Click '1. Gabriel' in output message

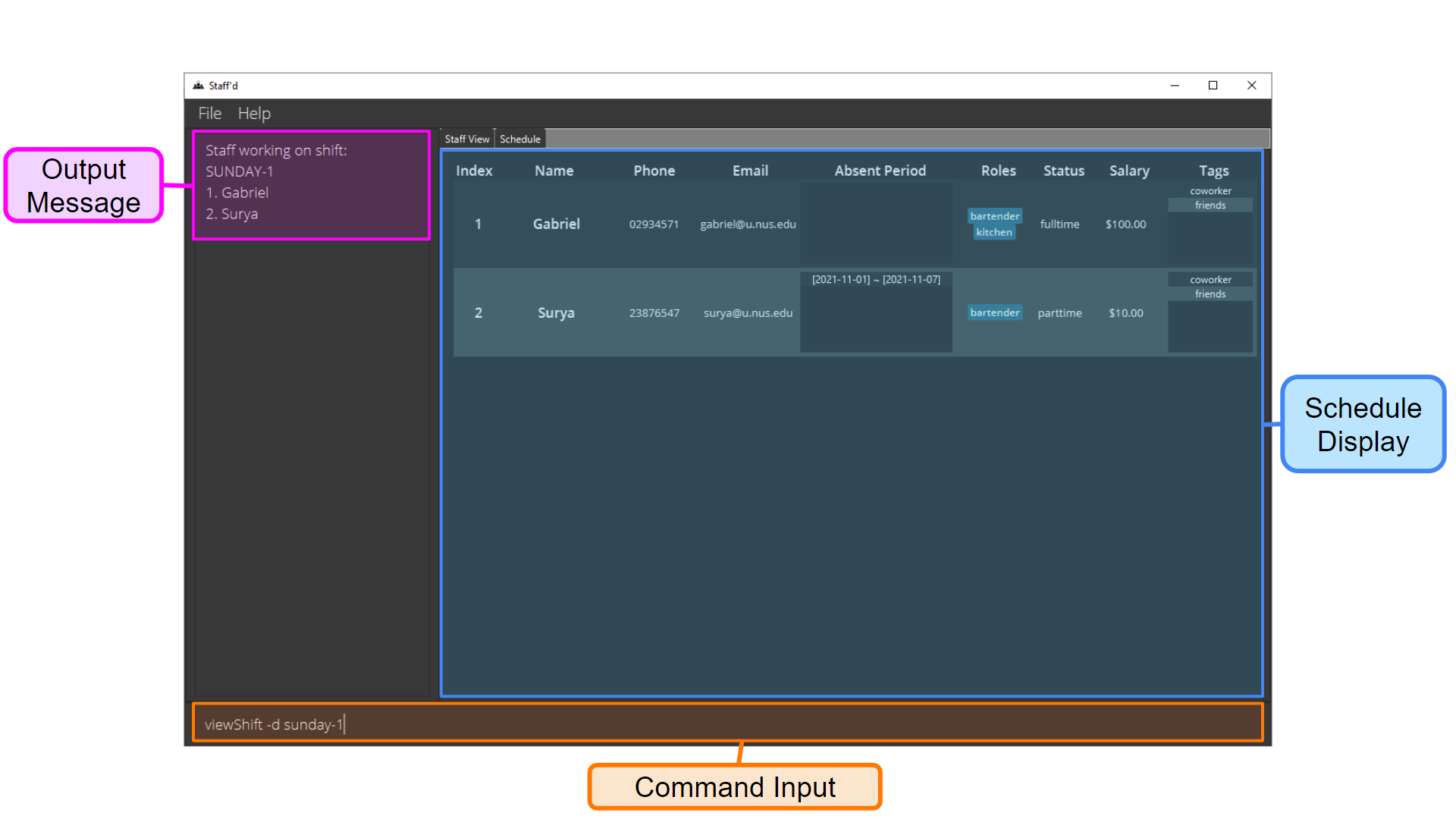pos(237,193)
